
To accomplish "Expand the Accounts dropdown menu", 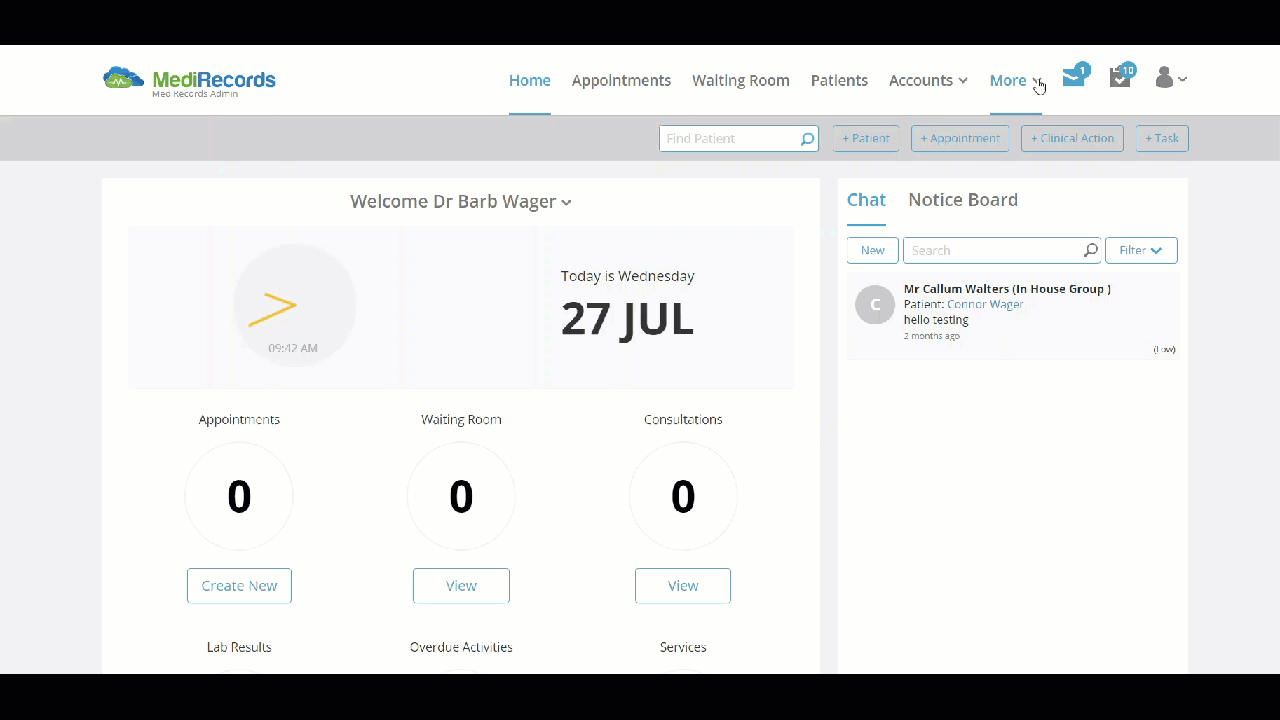I will [x=928, y=80].
